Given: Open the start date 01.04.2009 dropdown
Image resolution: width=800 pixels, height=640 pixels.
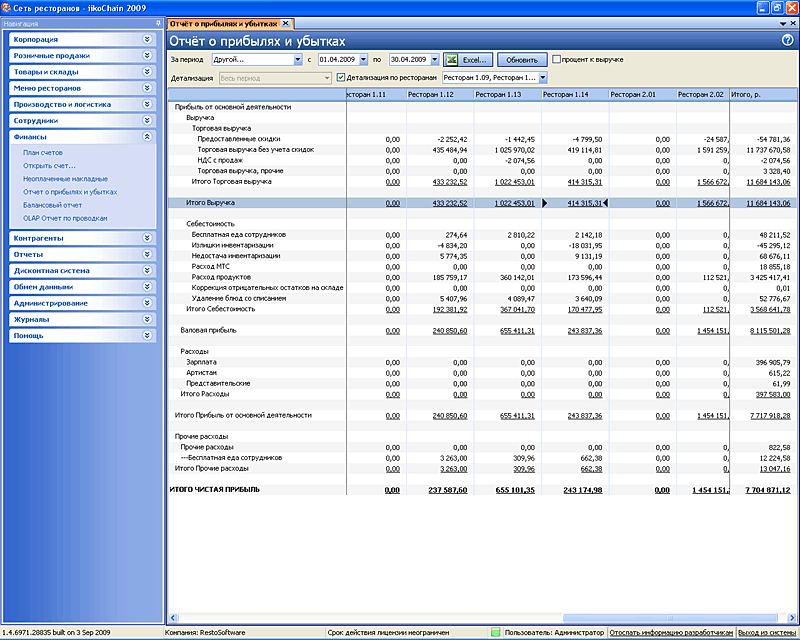Looking at the screenshot, I should coord(363,60).
